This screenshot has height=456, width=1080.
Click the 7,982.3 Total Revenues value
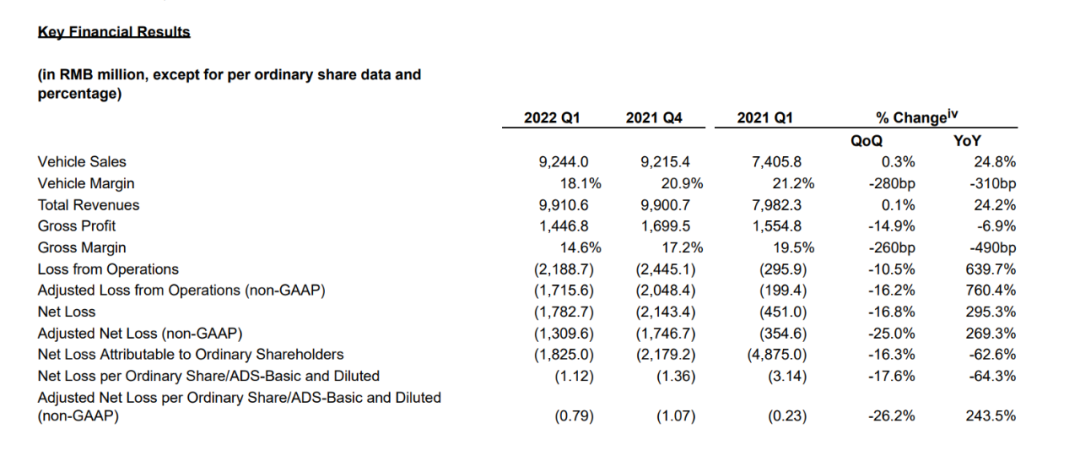[x=777, y=205]
